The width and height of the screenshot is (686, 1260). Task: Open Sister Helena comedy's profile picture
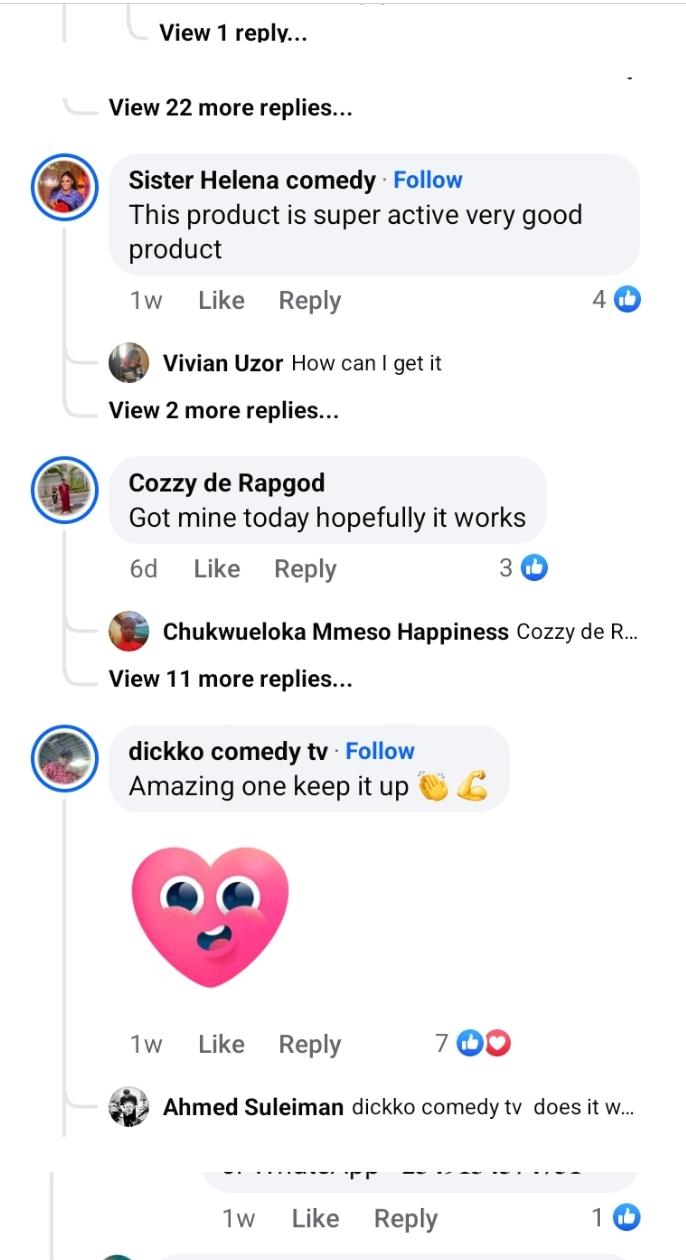[x=65, y=187]
